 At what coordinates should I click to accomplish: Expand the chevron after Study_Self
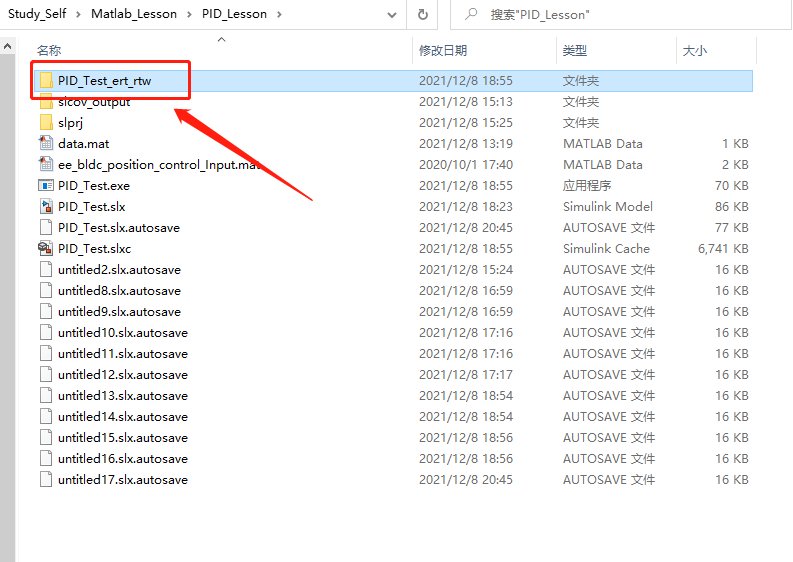tap(78, 14)
